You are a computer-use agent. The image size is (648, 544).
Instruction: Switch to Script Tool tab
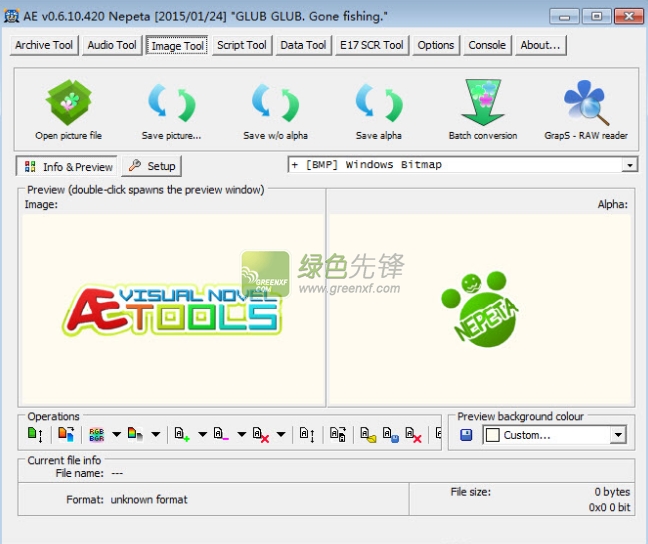pos(242,45)
